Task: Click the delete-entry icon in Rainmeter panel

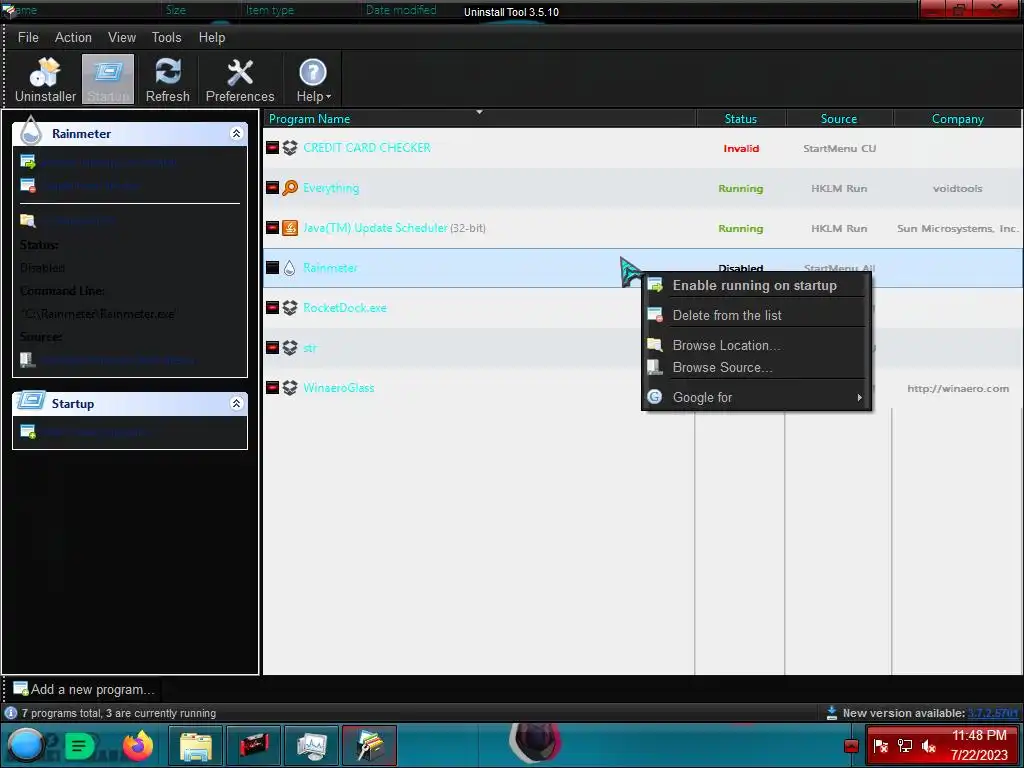Action: click(x=27, y=185)
